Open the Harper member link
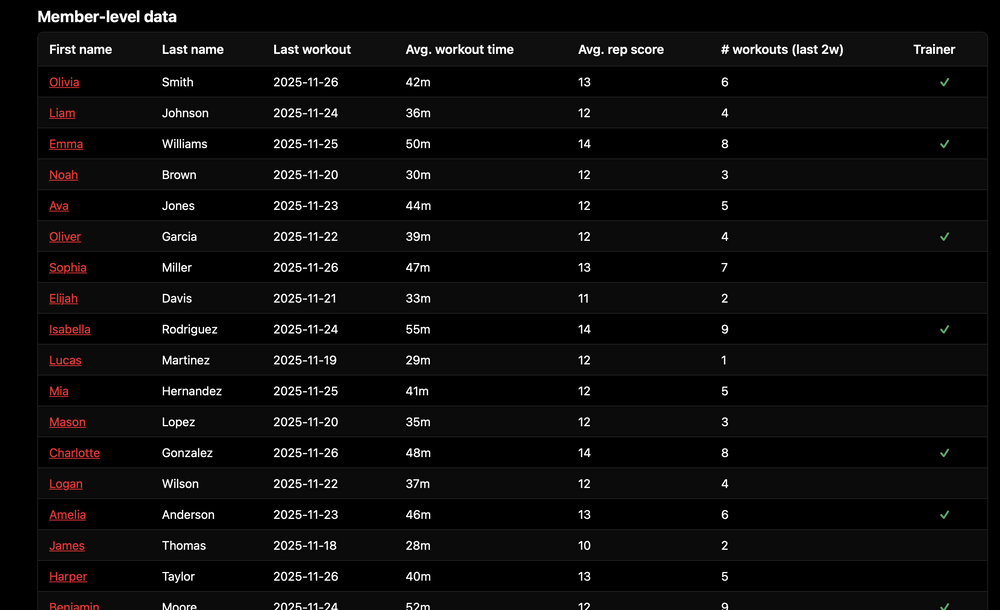 click(x=68, y=577)
